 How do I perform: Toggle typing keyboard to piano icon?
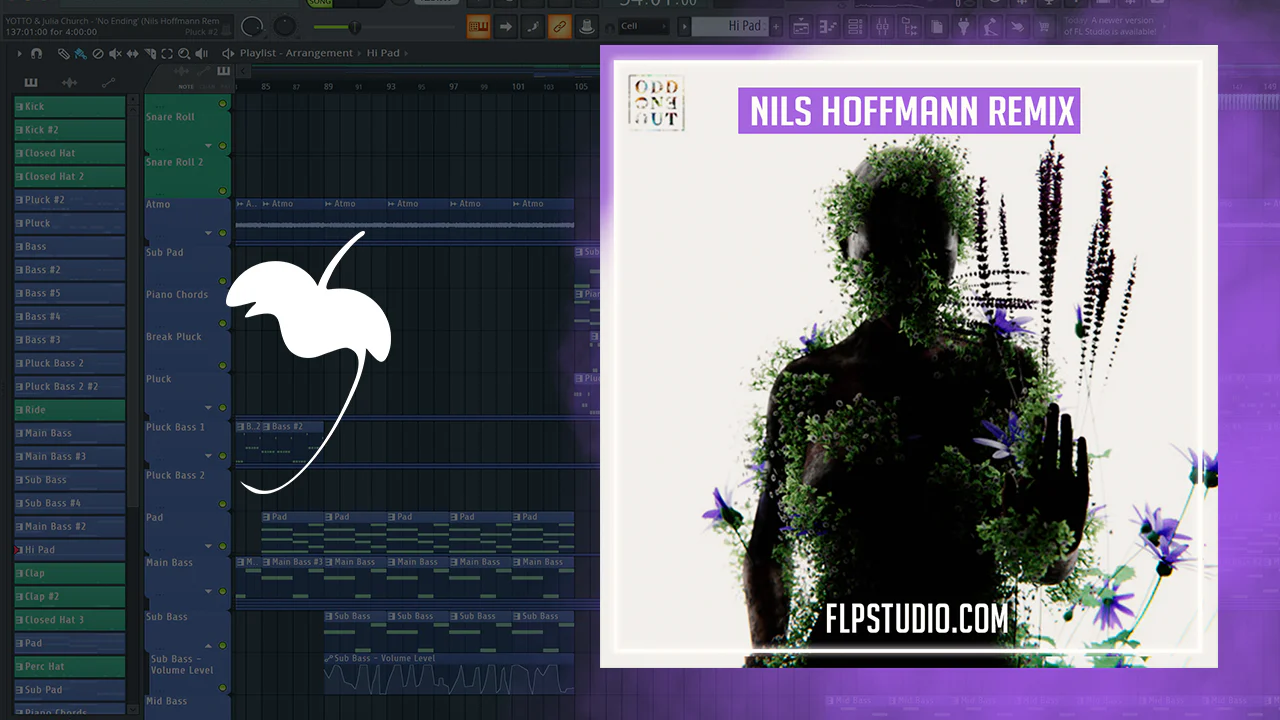(478, 26)
